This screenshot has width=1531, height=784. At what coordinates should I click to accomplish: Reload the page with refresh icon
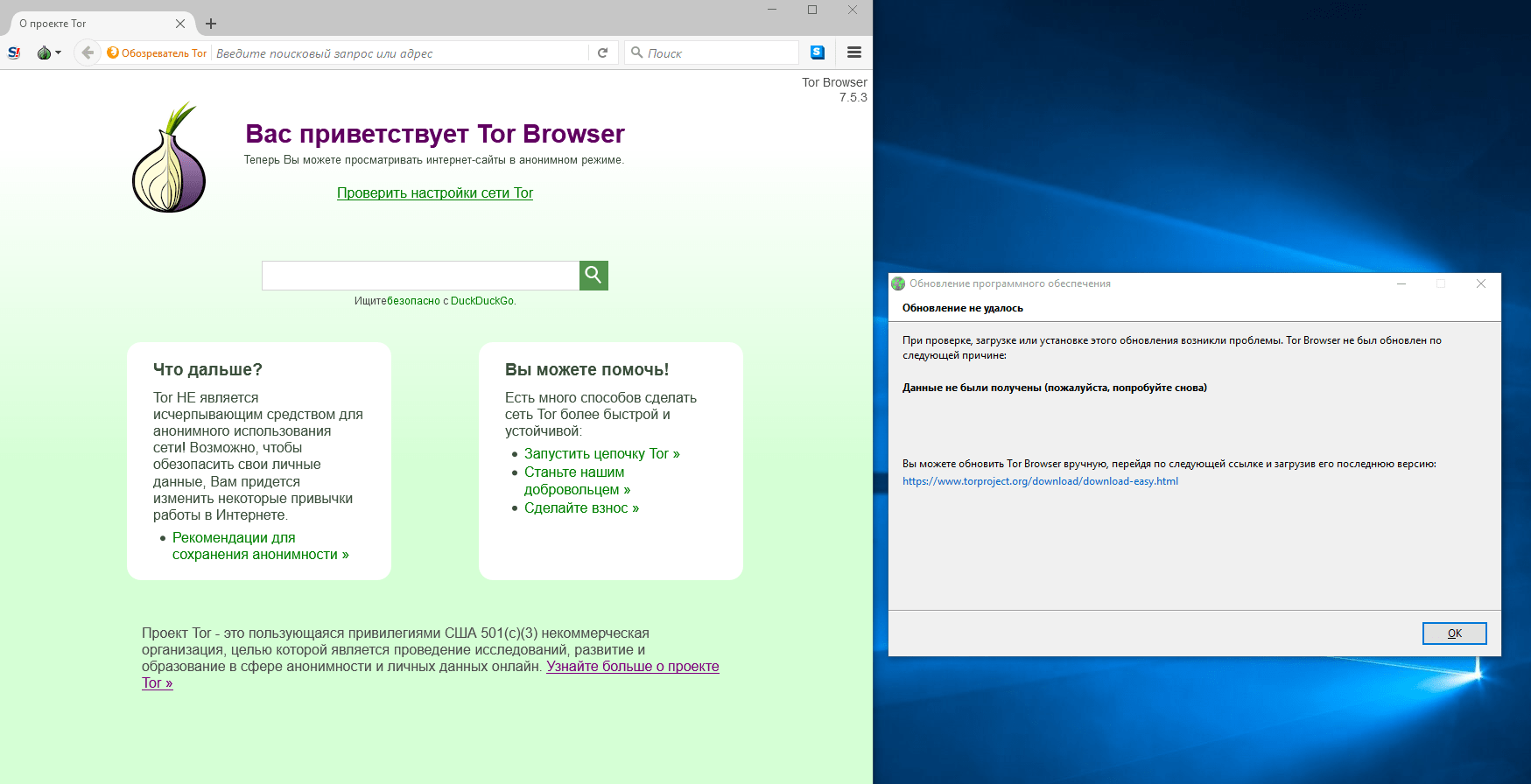pyautogui.click(x=602, y=52)
